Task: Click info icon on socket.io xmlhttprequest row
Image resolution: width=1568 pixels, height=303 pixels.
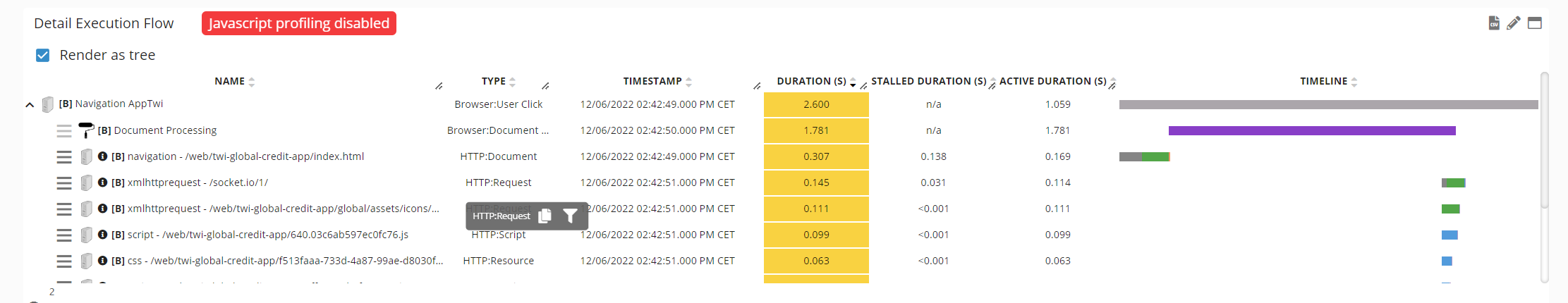Action: pos(102,183)
